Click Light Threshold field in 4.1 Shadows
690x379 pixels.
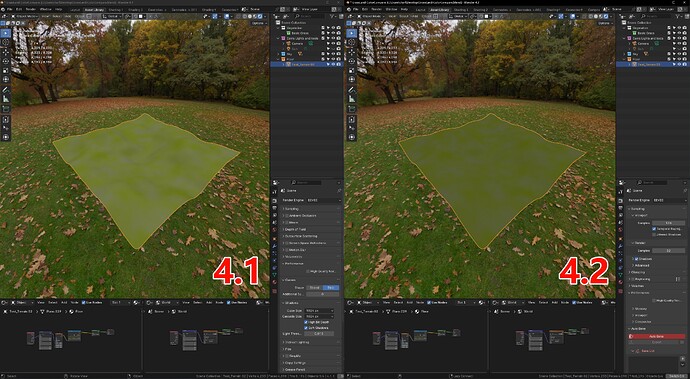[319, 334]
